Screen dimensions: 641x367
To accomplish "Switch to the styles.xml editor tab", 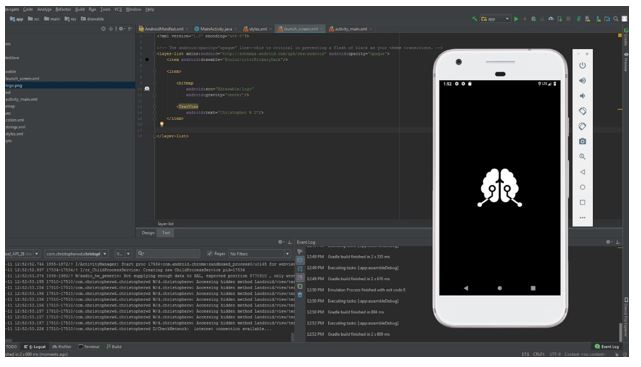I will pyautogui.click(x=257, y=29).
